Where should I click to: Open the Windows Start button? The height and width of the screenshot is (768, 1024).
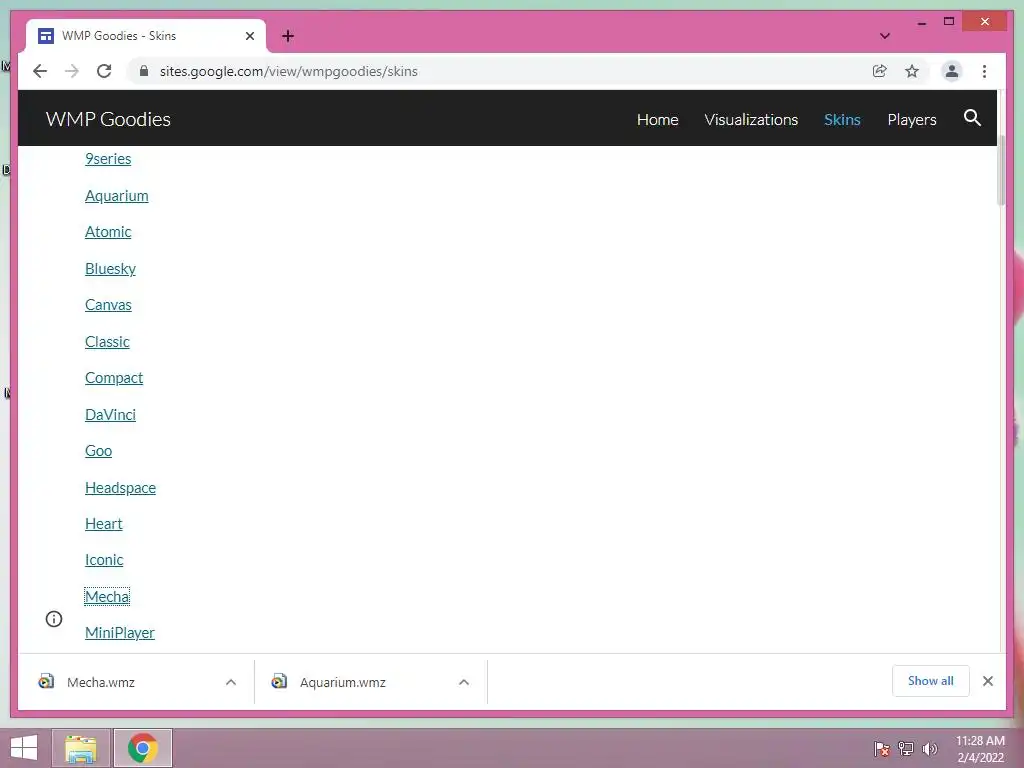point(24,748)
